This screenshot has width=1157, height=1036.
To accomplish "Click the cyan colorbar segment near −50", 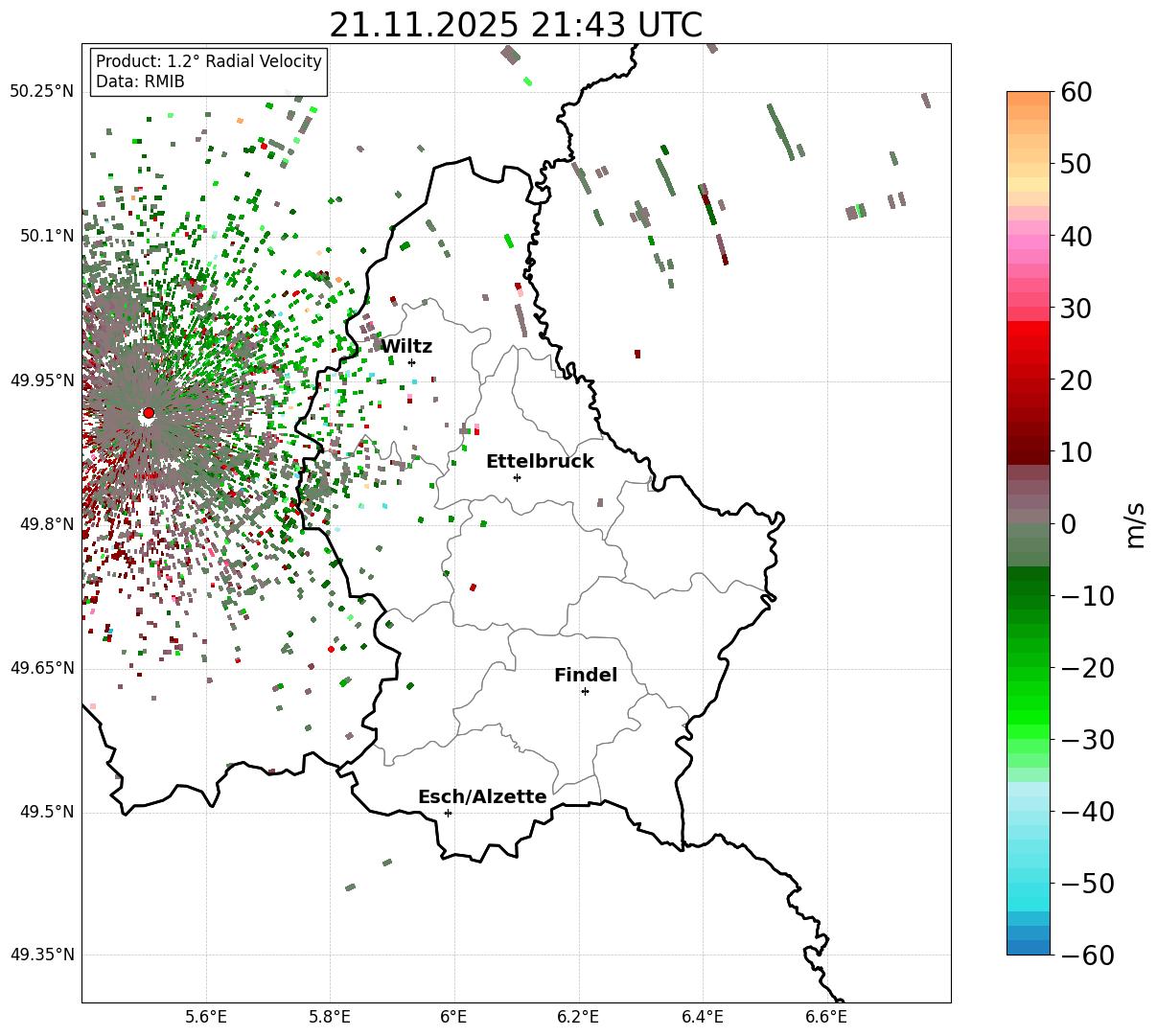I will (x=1029, y=889).
